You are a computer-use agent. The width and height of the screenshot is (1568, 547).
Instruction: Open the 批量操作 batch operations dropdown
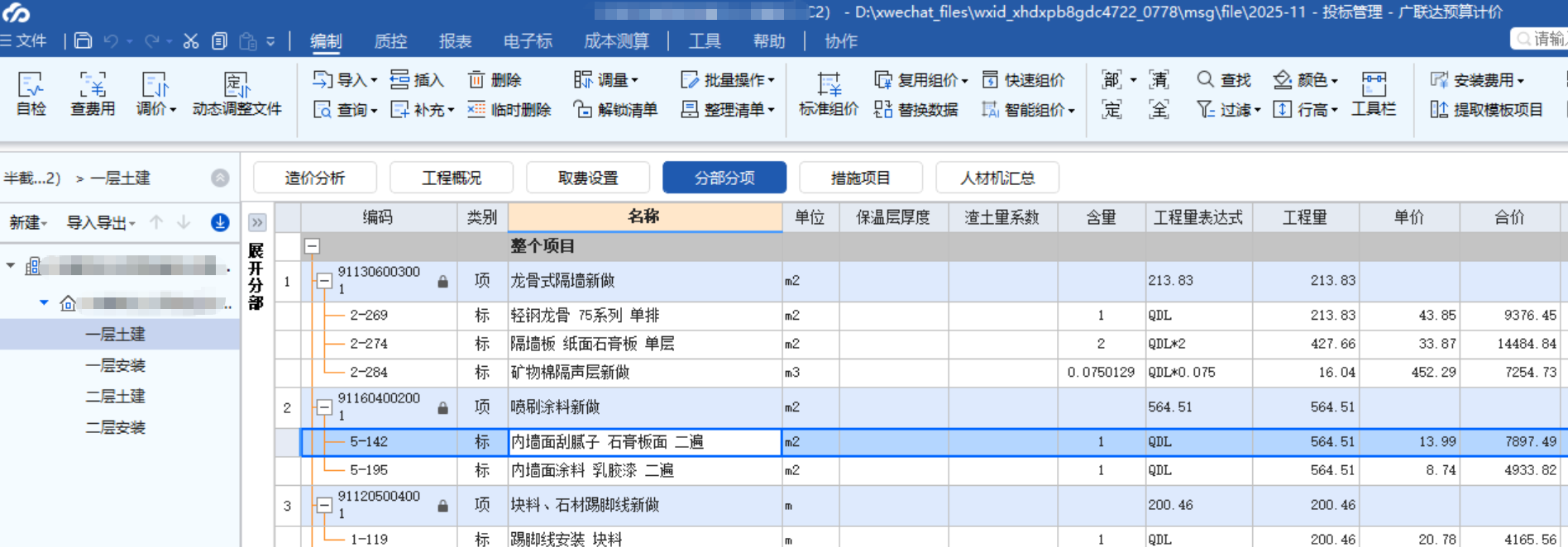(728, 79)
